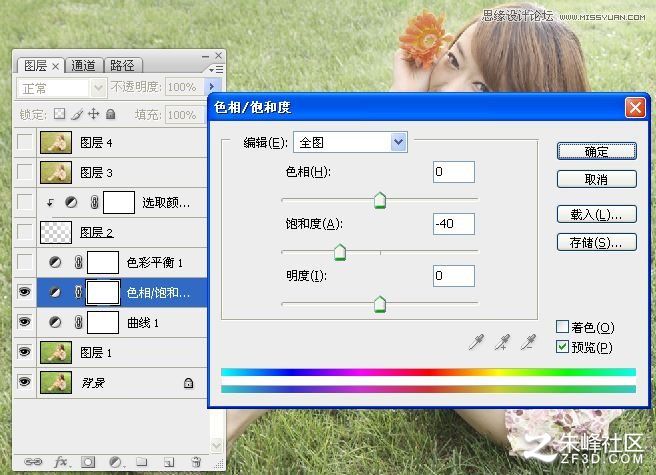Click the layers panel scroll down arrow
The image size is (656, 475).
click(216, 445)
